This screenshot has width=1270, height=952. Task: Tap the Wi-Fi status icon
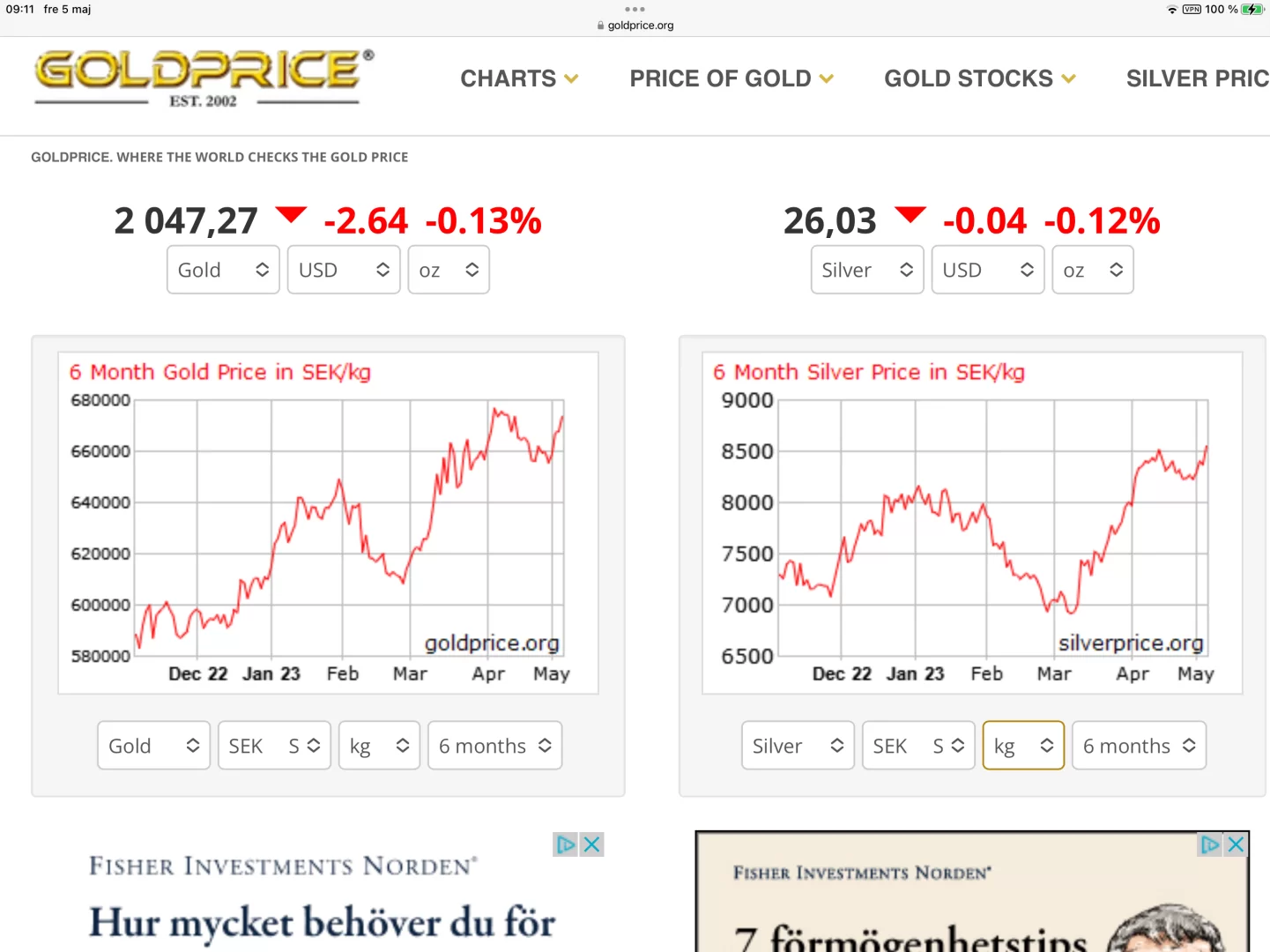(1171, 10)
